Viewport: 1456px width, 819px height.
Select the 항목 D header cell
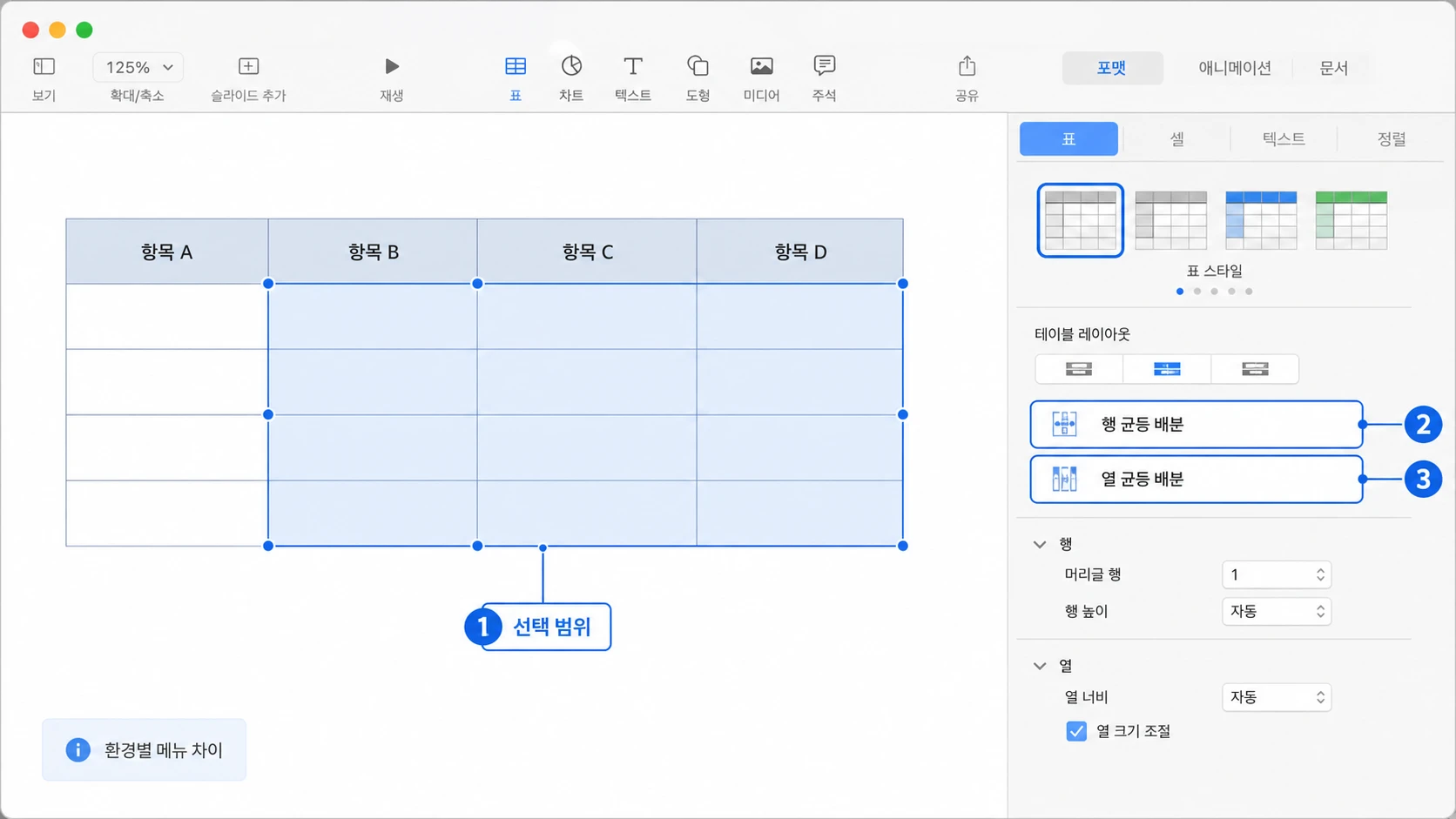(800, 252)
